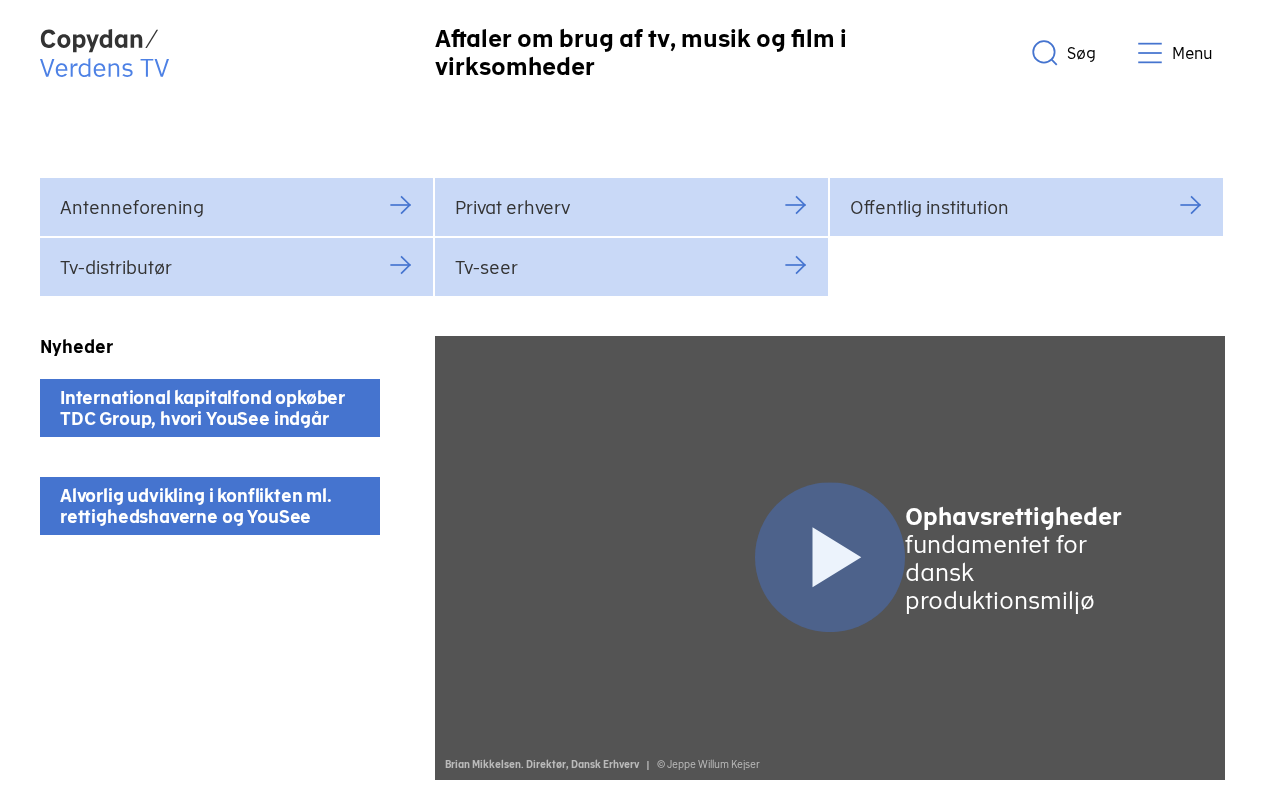Click the arrow icon beside Tv-distributør
Screen dimensions: 1280x800
(x=400, y=265)
